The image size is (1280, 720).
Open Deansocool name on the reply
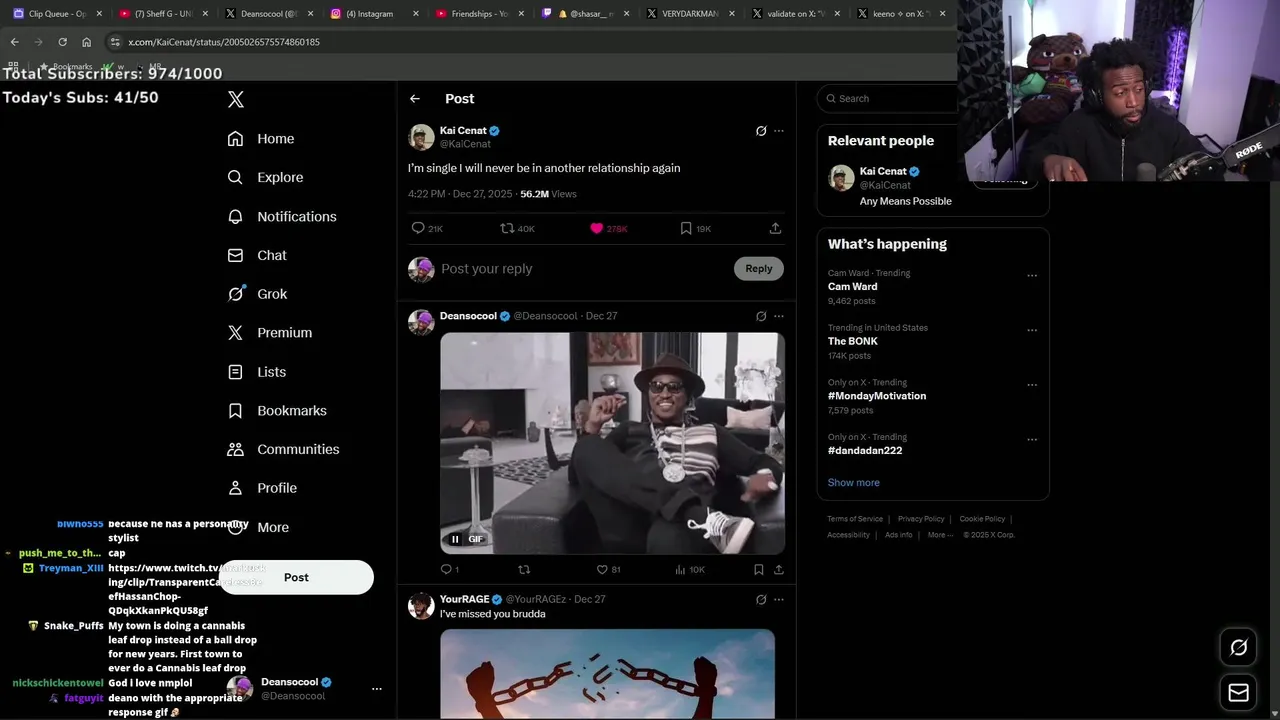point(468,316)
